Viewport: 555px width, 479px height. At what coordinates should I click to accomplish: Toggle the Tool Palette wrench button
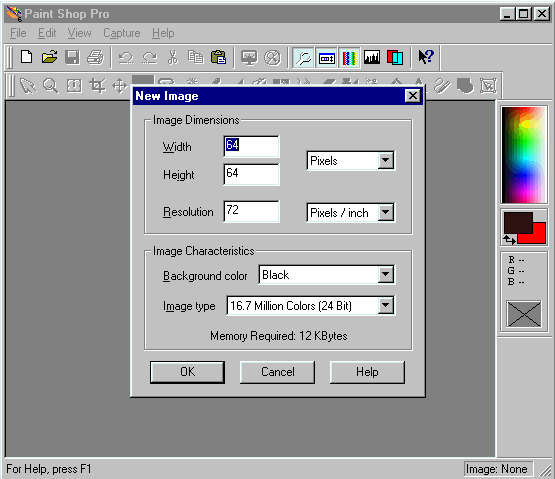tap(303, 57)
